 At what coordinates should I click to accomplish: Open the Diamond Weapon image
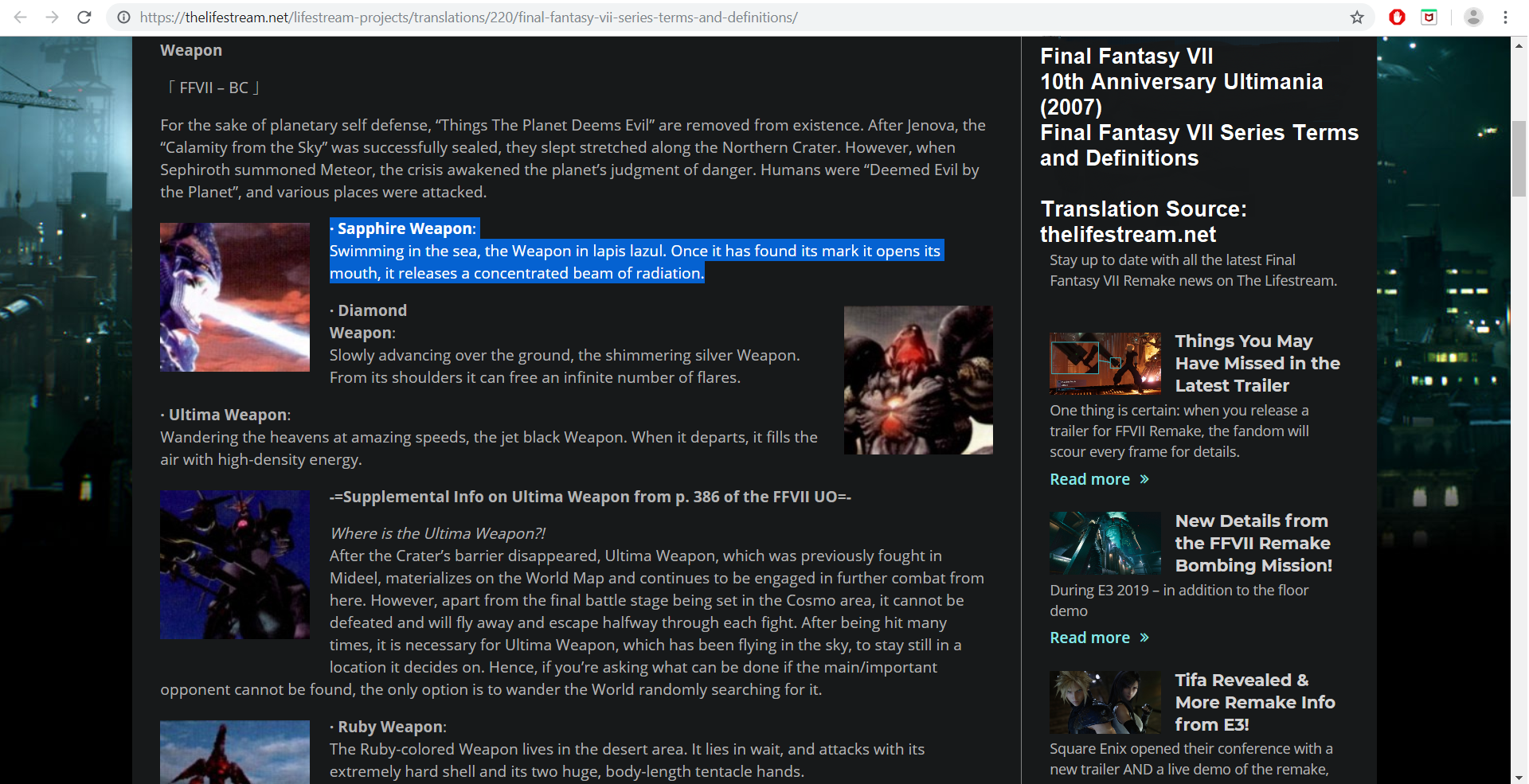tap(918, 380)
